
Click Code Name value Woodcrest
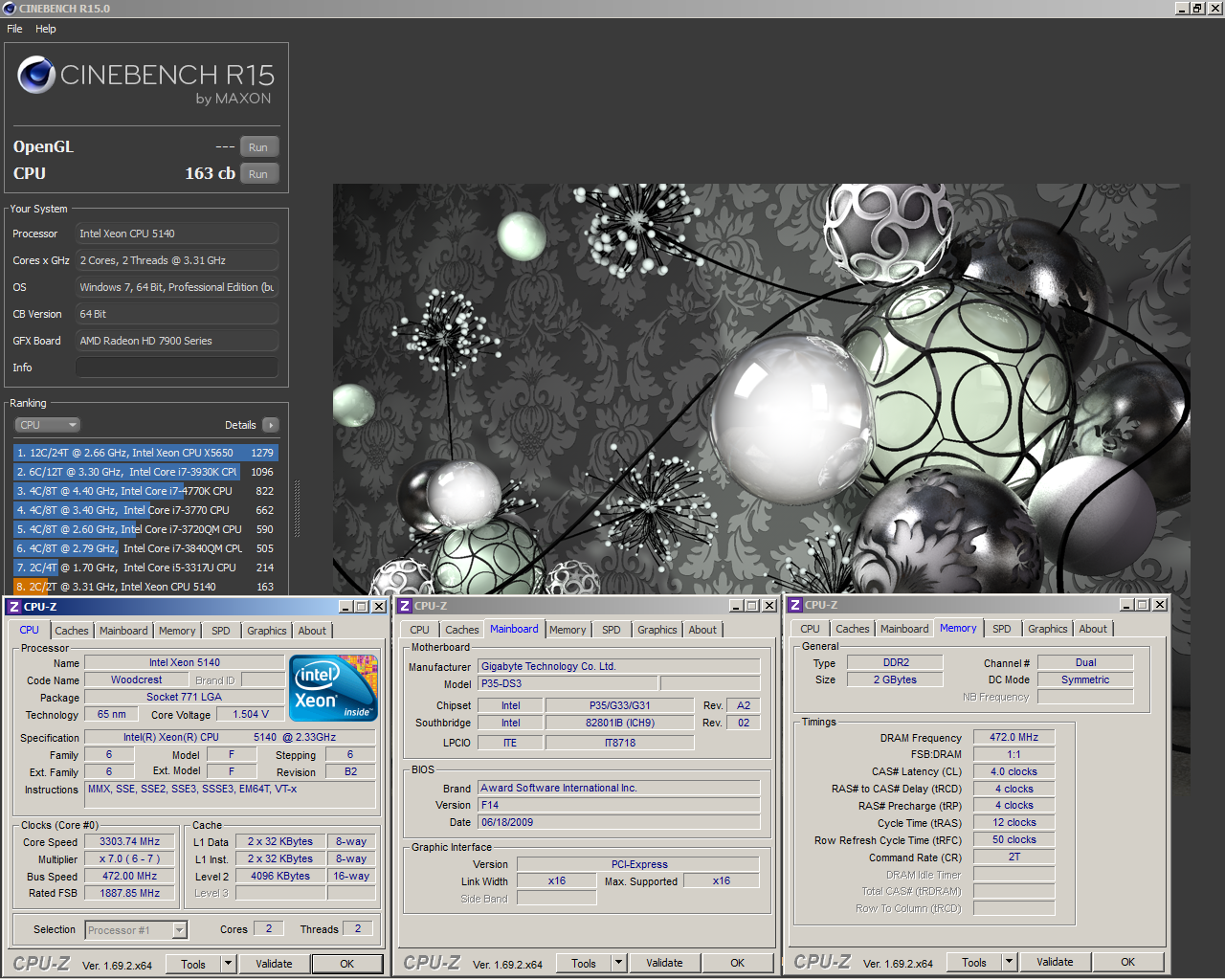(137, 680)
